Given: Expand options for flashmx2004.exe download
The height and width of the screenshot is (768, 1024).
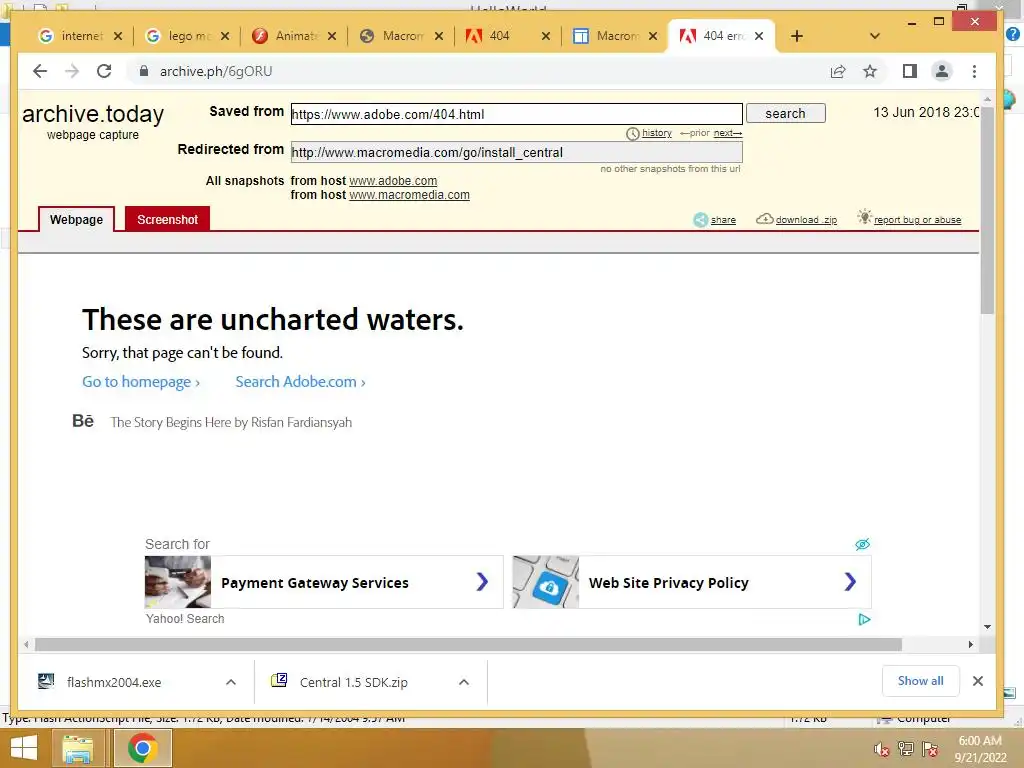Looking at the screenshot, I should pyautogui.click(x=231, y=682).
